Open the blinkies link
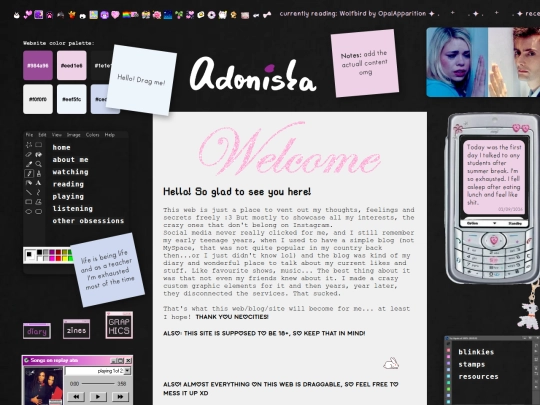The height and width of the screenshot is (405, 540). (476, 352)
